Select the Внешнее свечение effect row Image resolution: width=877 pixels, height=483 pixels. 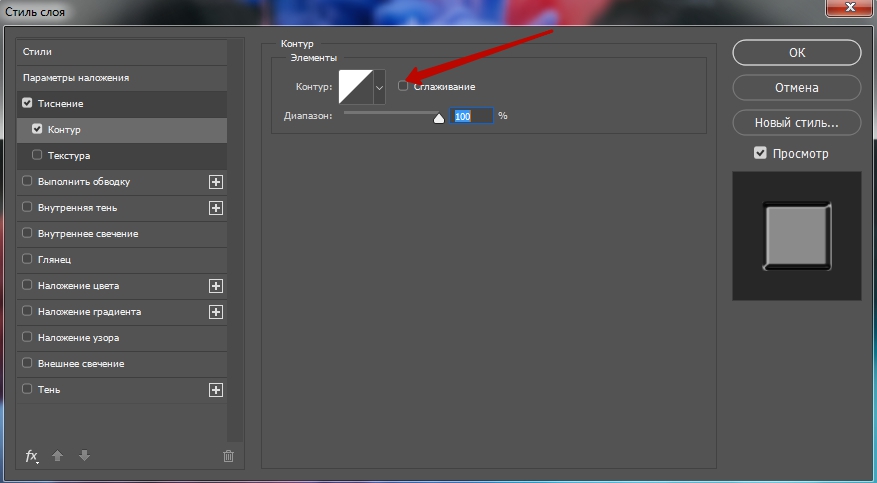coord(122,363)
